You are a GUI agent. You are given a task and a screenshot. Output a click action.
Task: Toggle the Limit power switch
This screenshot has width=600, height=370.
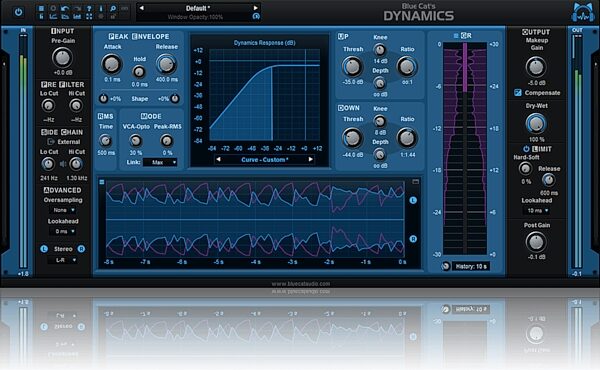tap(526, 149)
